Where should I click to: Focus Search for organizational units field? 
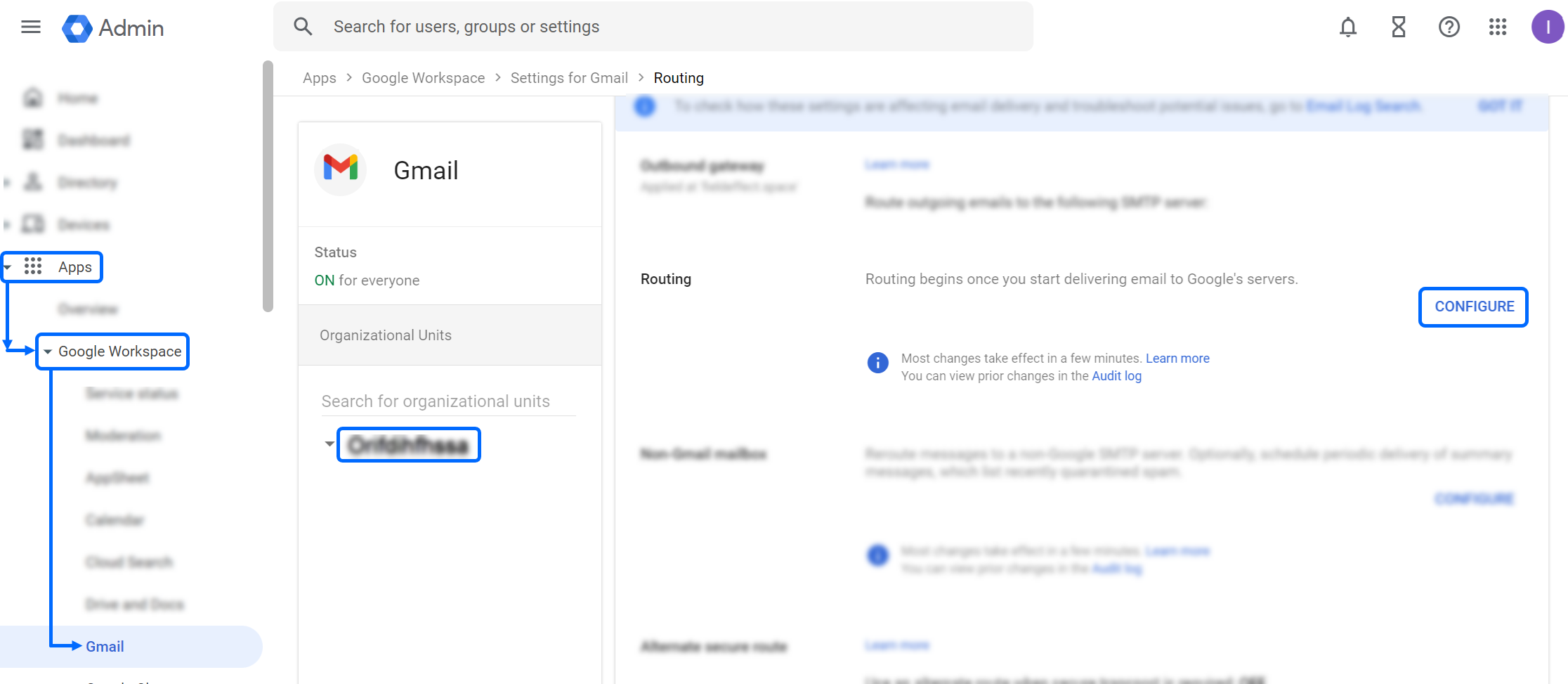448,401
